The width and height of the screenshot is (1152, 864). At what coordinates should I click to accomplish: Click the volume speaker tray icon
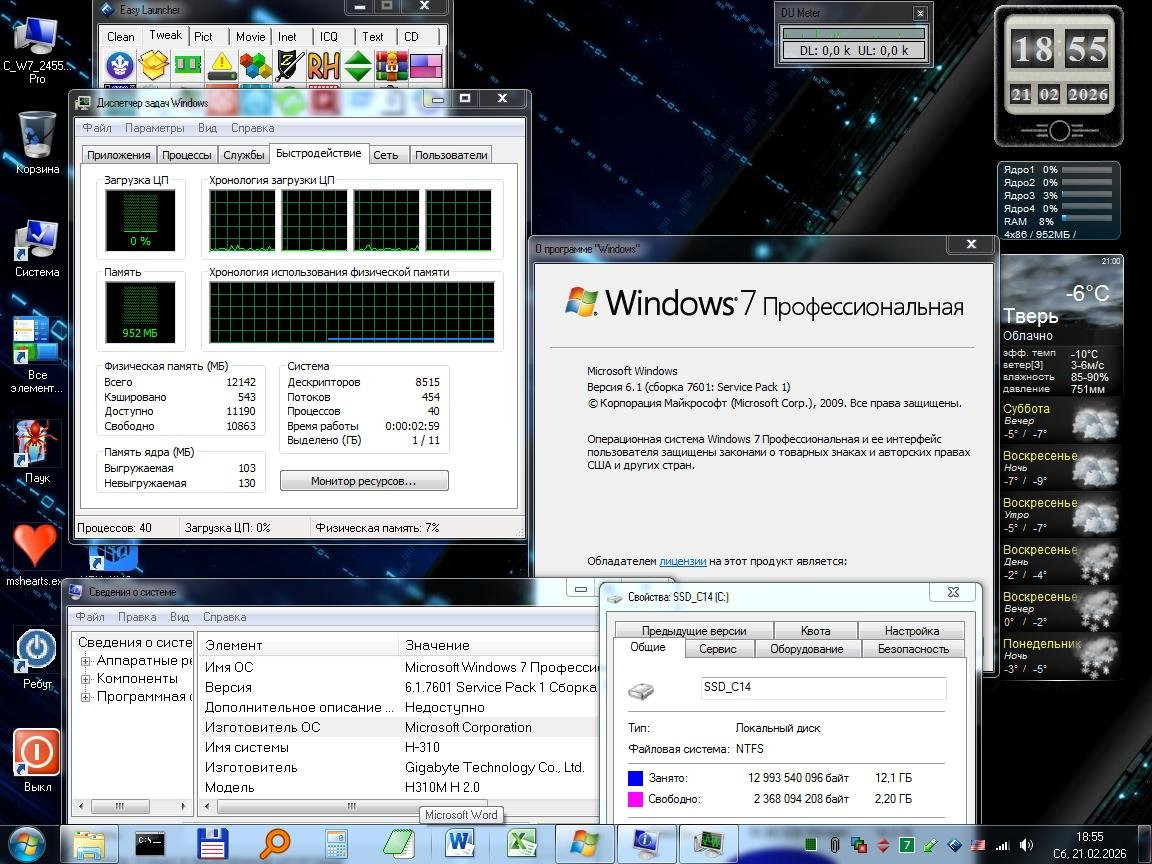1026,845
